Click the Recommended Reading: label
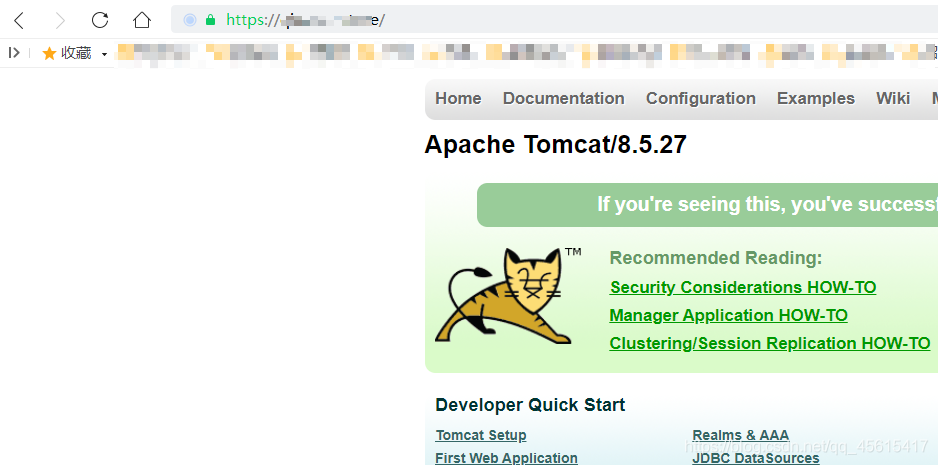Viewport: 938px width, 465px height. point(715,259)
